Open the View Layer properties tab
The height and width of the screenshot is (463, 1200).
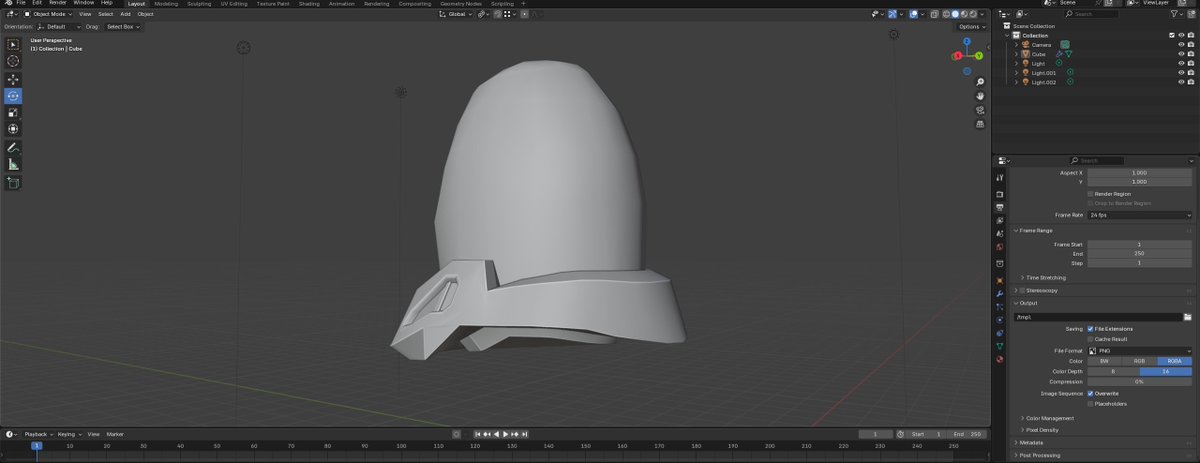(999, 220)
